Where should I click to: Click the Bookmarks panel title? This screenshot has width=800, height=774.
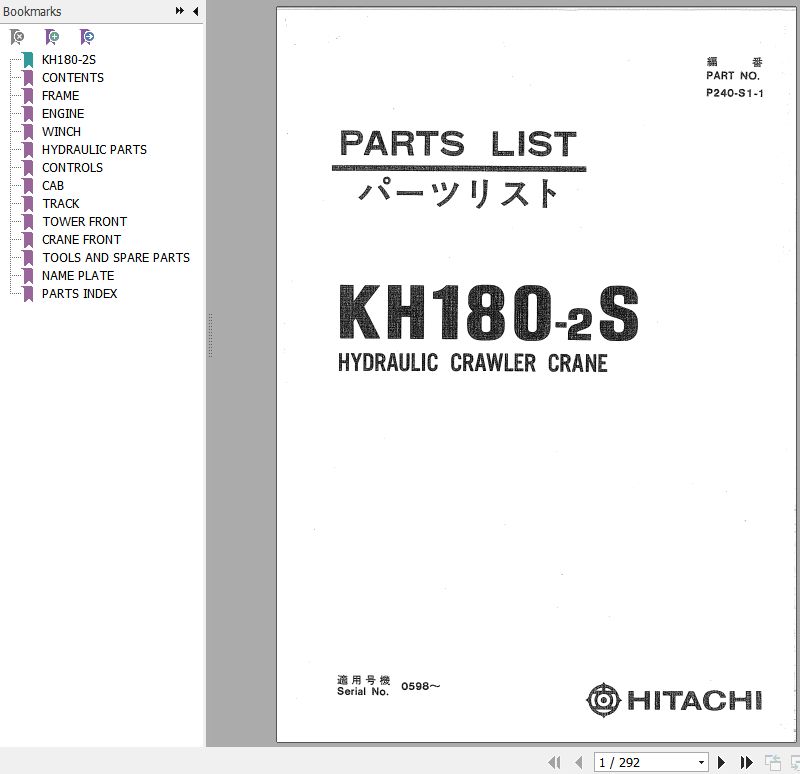point(32,11)
